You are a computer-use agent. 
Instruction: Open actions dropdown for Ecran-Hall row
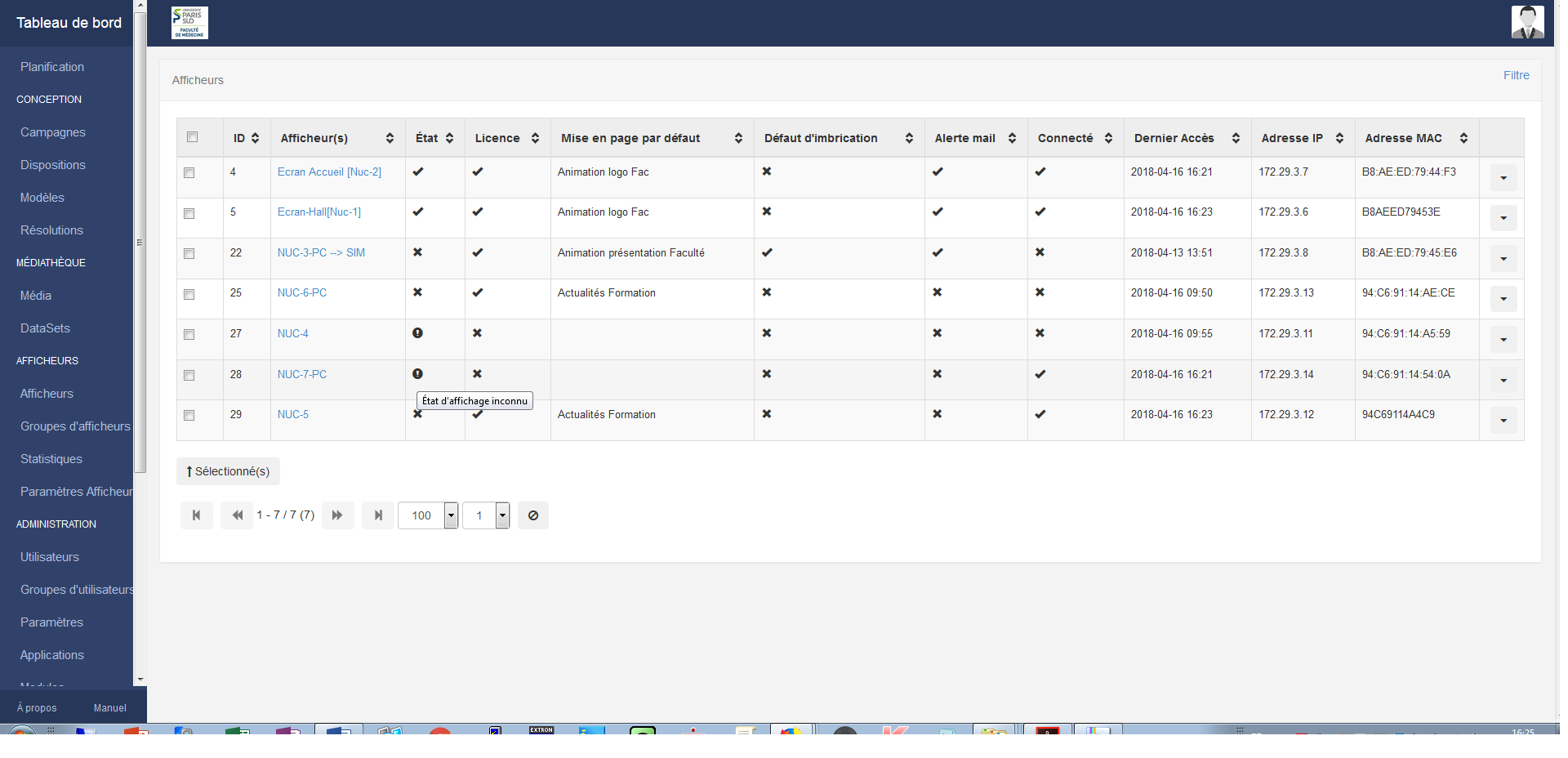click(1503, 218)
